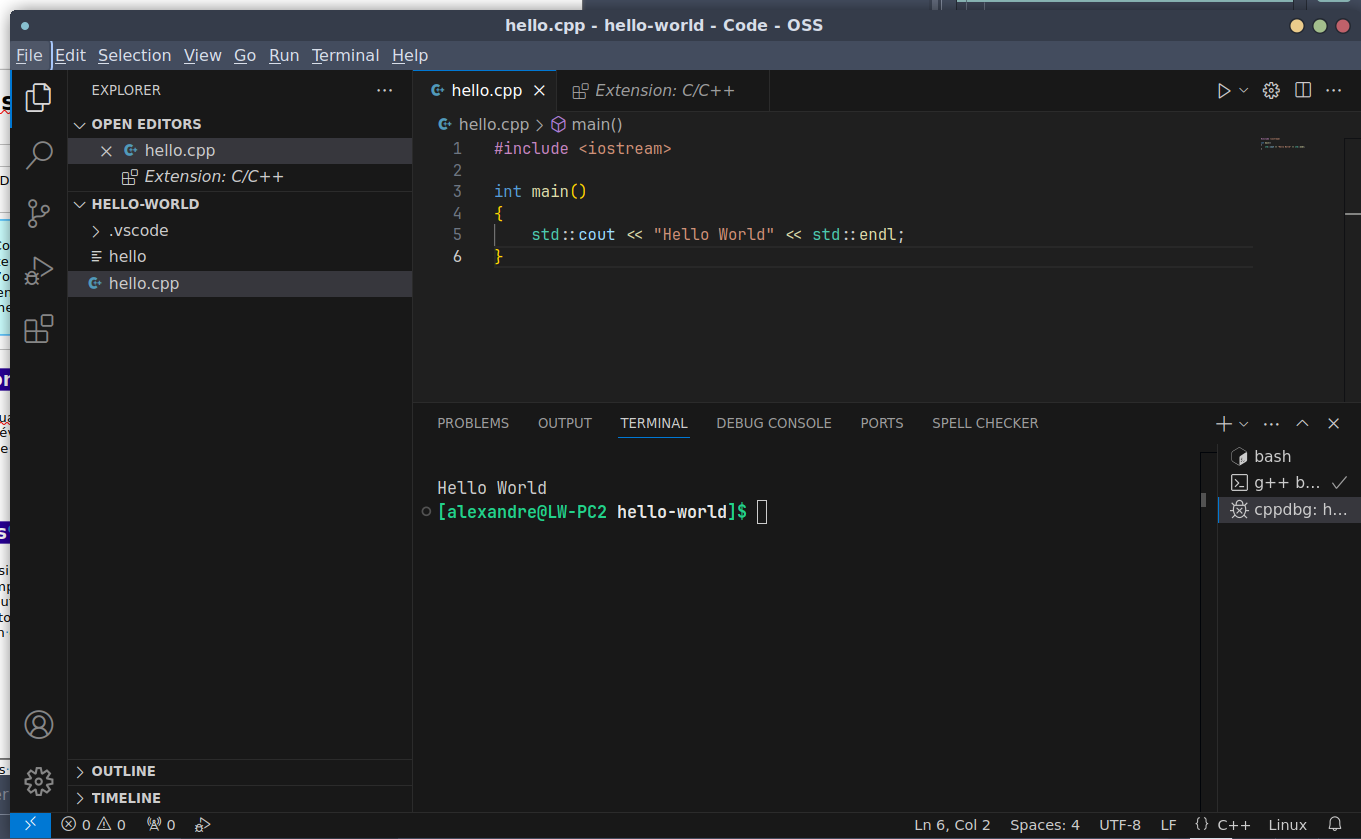
Task: Open the Run and Debug view
Action: tap(39, 271)
